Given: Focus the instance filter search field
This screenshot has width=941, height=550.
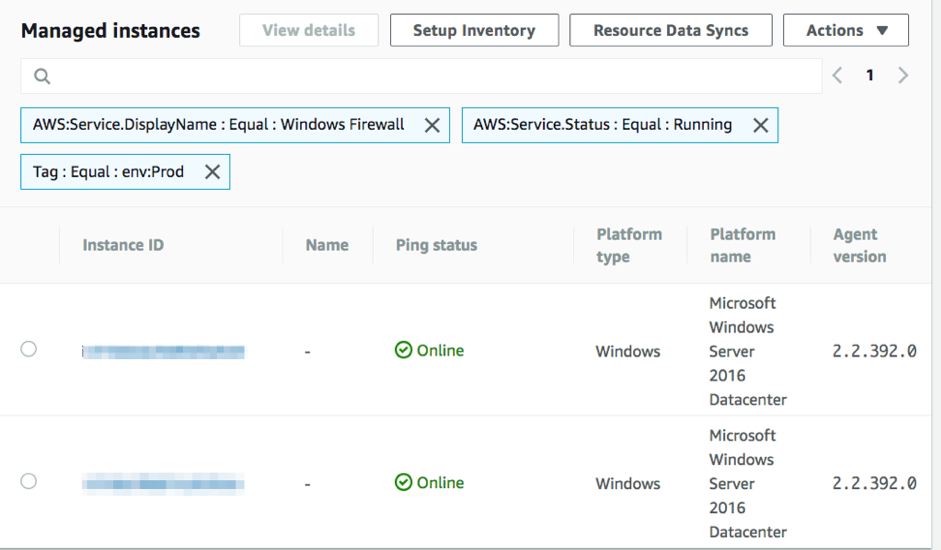Looking at the screenshot, I should [430, 76].
